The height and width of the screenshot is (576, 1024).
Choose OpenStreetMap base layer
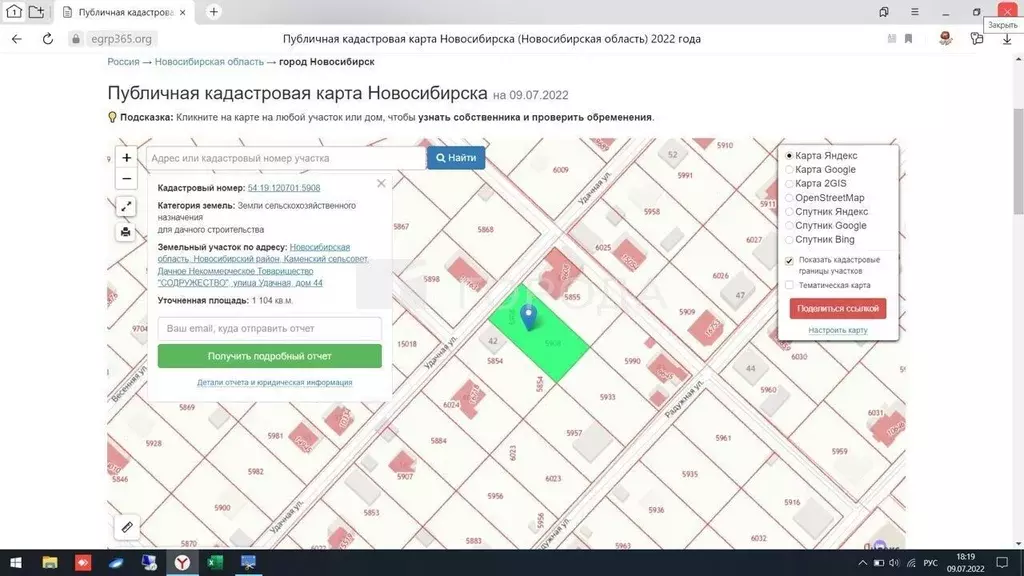tap(789, 198)
